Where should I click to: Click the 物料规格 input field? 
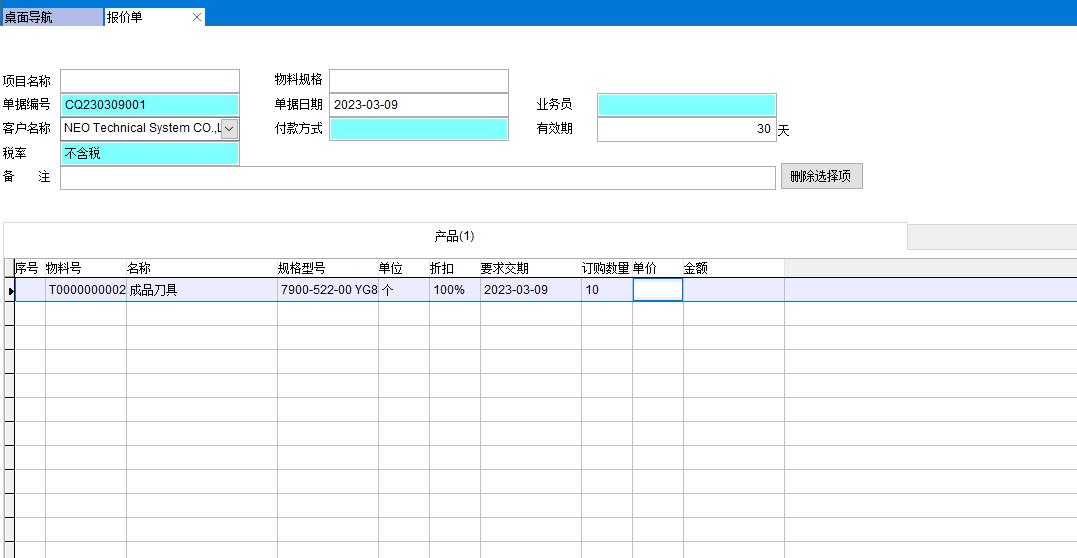coord(418,81)
